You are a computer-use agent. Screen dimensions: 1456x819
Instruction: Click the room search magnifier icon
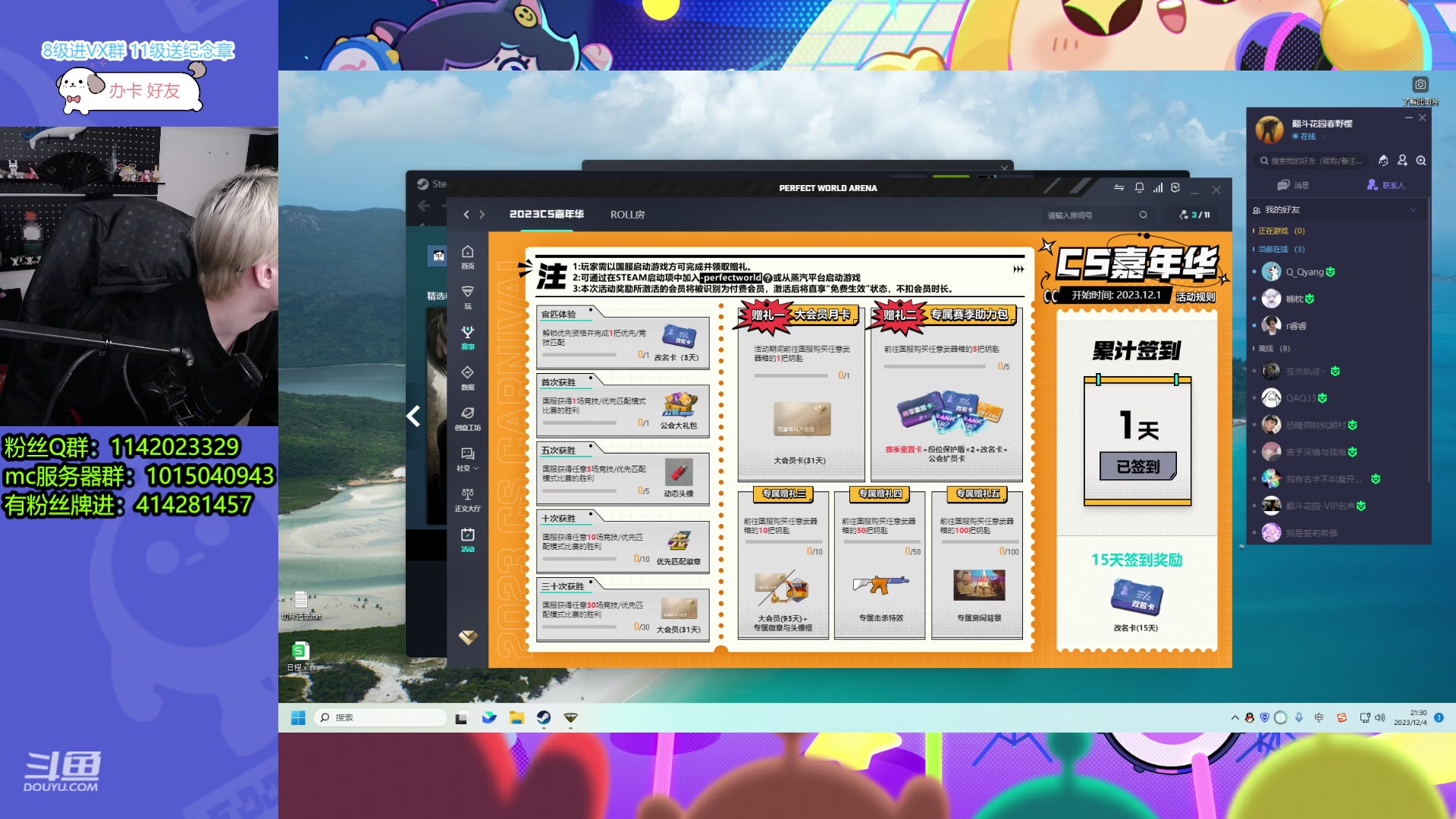point(1144,215)
